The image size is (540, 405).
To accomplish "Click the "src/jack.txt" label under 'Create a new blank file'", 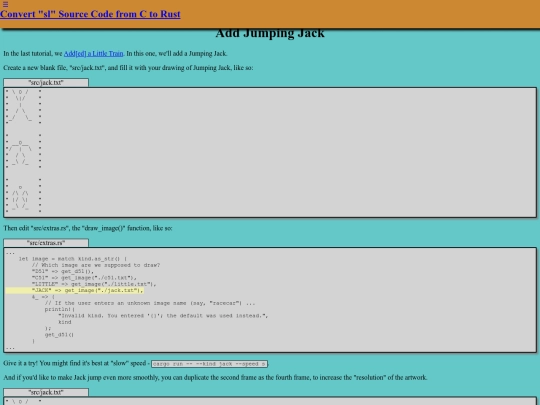I will pos(46,83).
